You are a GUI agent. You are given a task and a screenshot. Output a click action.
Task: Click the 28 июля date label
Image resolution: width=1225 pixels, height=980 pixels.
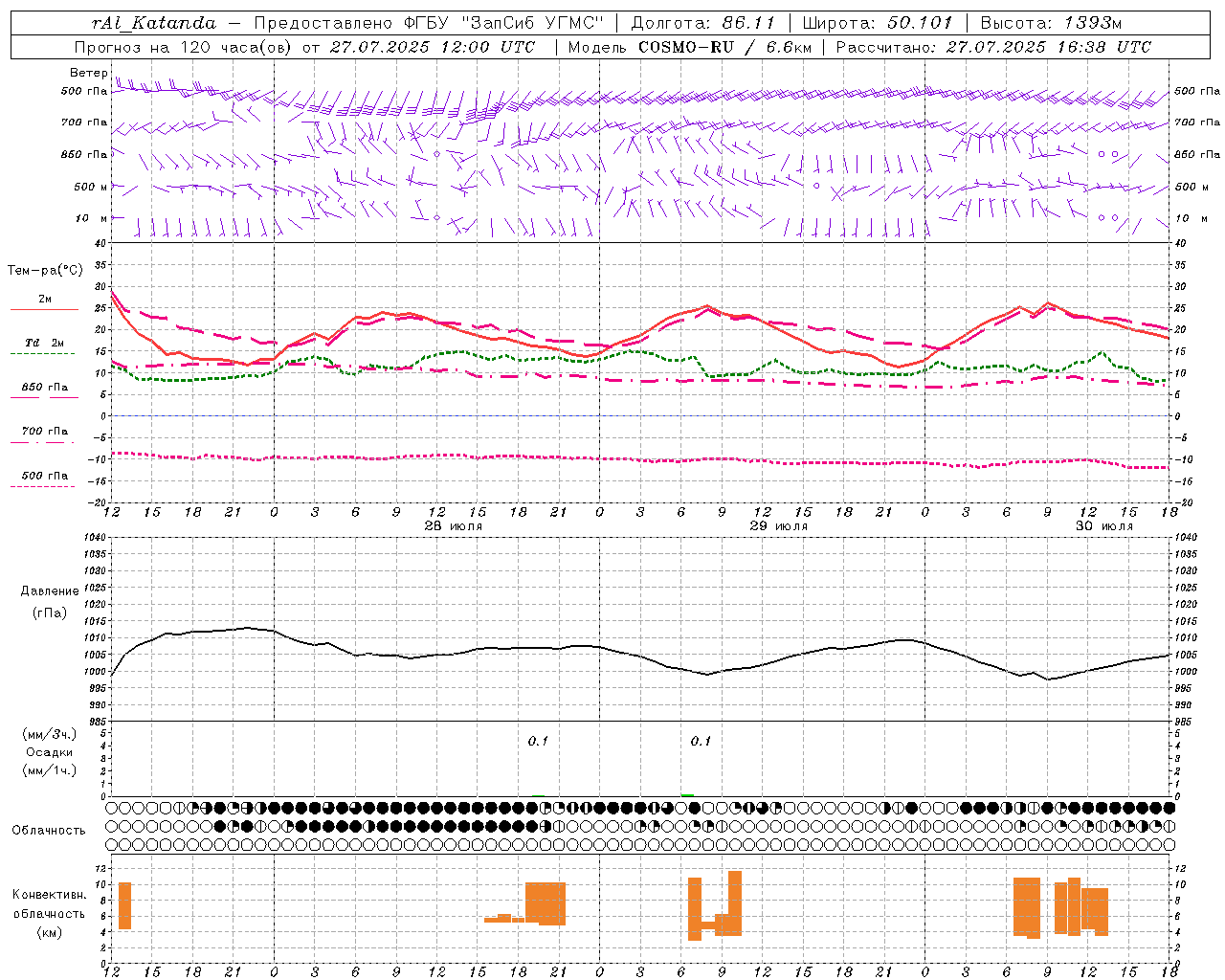pos(454,526)
